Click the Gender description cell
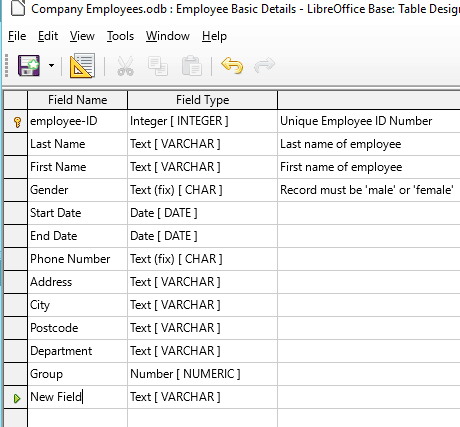The height and width of the screenshot is (427, 460). [369, 190]
